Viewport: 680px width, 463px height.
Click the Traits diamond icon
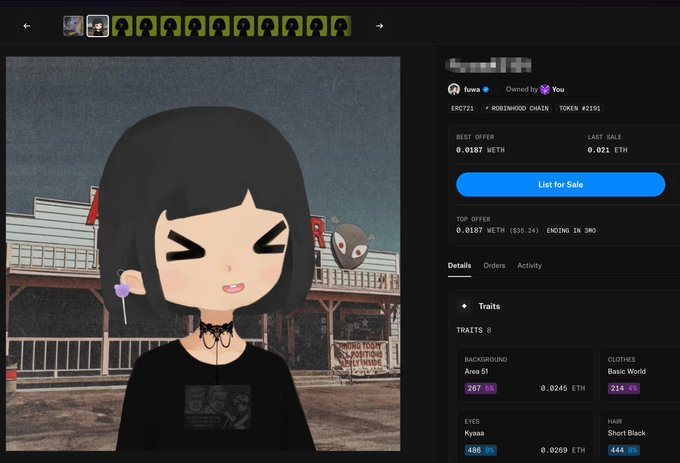click(x=464, y=306)
